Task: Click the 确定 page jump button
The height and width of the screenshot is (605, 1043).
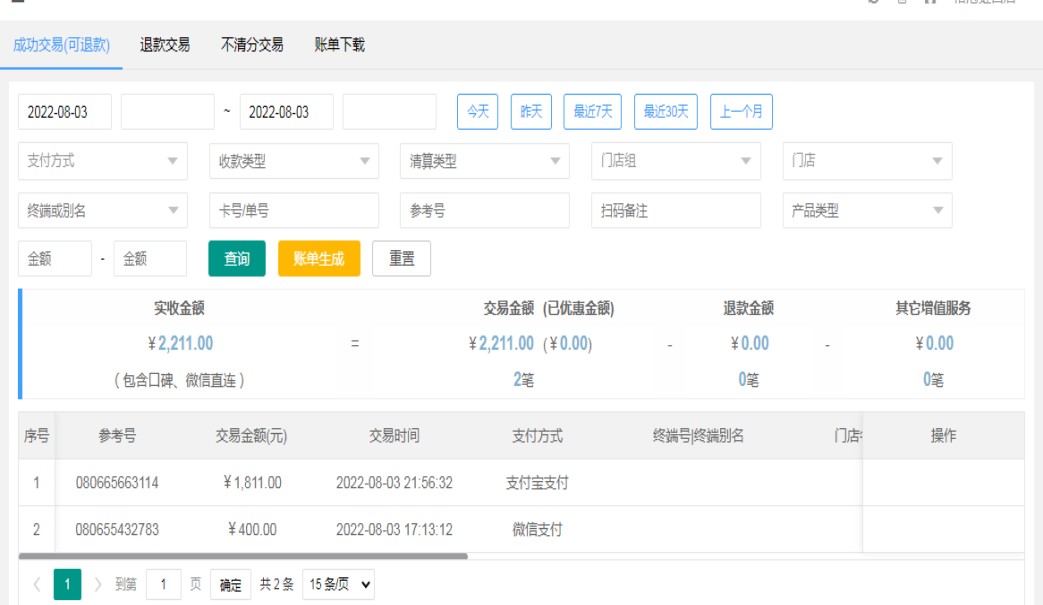Action: tap(230, 585)
